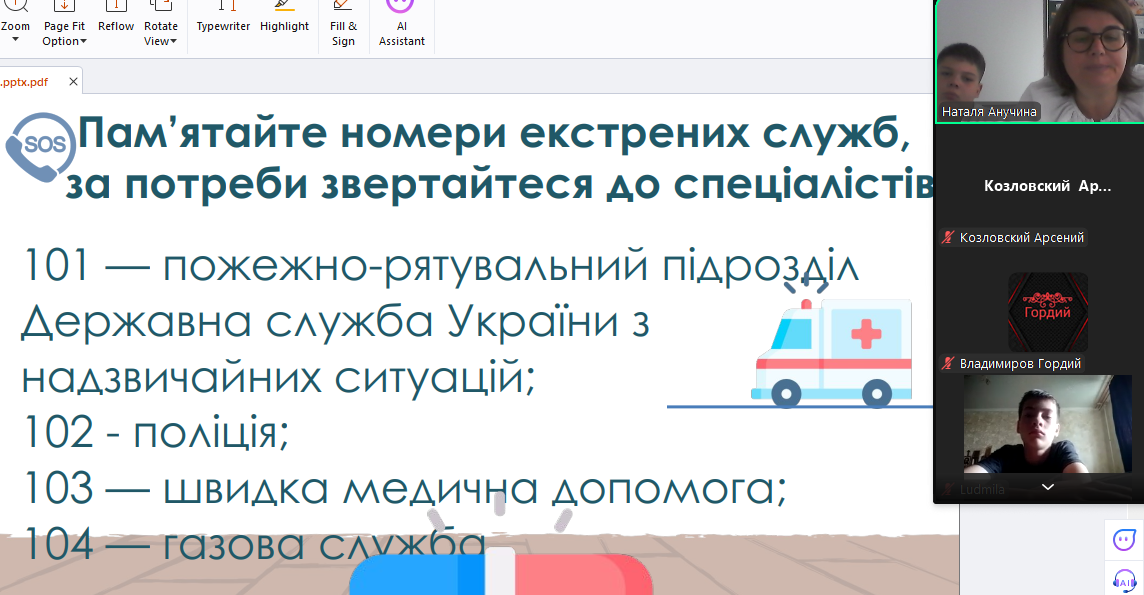Click the name label 'Наталя Анучина'
Image resolution: width=1144 pixels, height=595 pixels.
989,112
